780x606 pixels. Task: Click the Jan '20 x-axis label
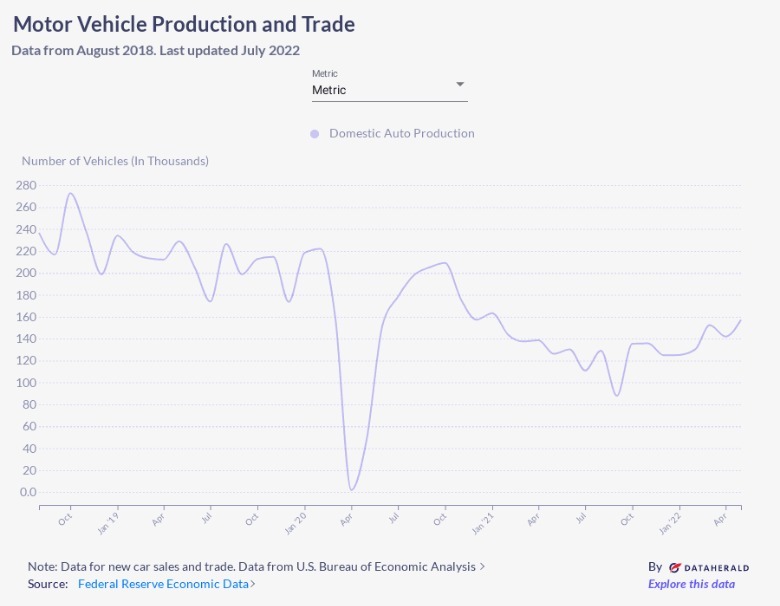click(295, 523)
